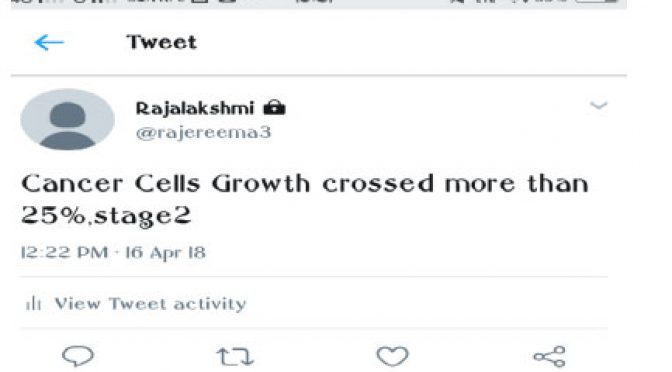Go back with the blue arrow
Screen dimensions: 672x372
coord(49,43)
